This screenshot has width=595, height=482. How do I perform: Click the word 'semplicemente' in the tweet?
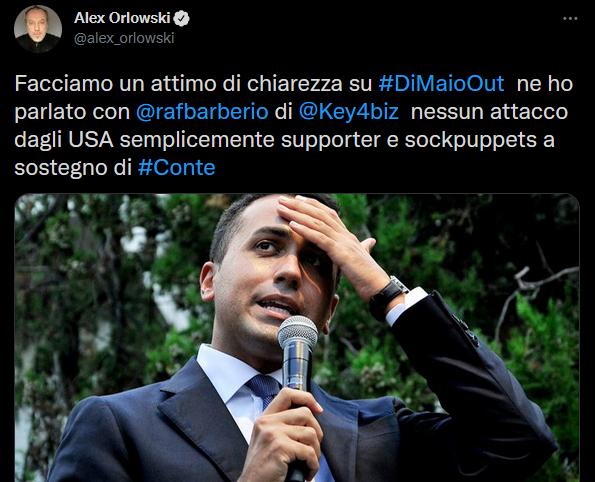197,140
